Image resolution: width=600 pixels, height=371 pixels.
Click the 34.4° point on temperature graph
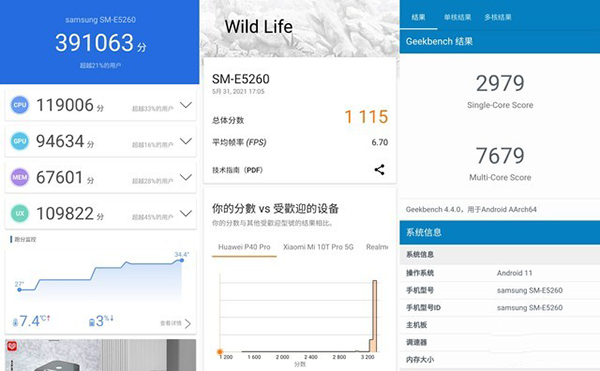[x=182, y=260]
